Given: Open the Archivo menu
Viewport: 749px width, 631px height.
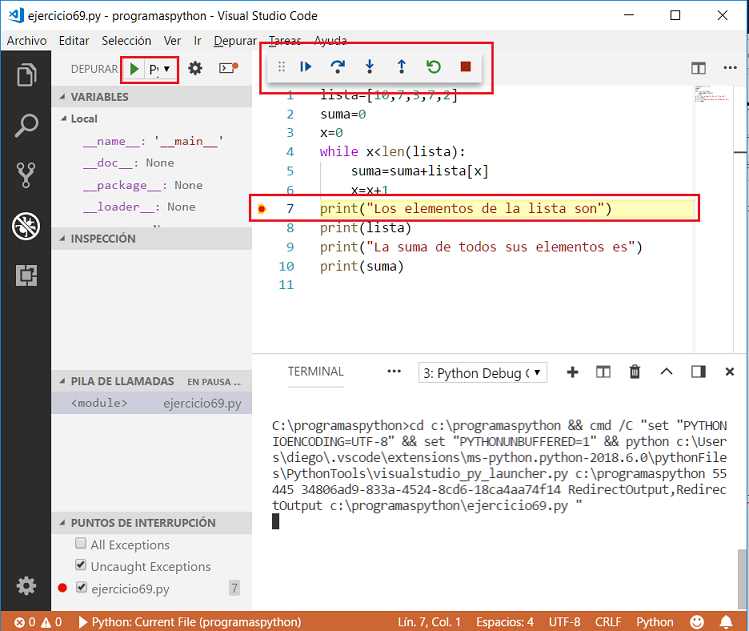Looking at the screenshot, I should click(x=27, y=41).
